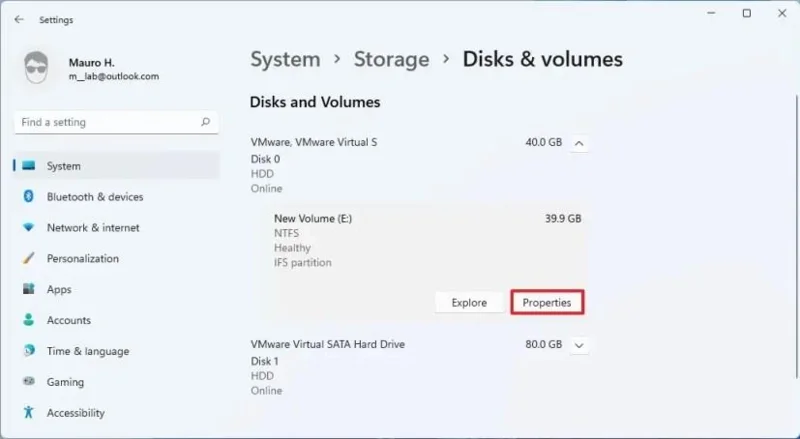Image resolution: width=800 pixels, height=439 pixels.
Task: Open Properties for New Volume (E:)
Action: pyautogui.click(x=546, y=303)
